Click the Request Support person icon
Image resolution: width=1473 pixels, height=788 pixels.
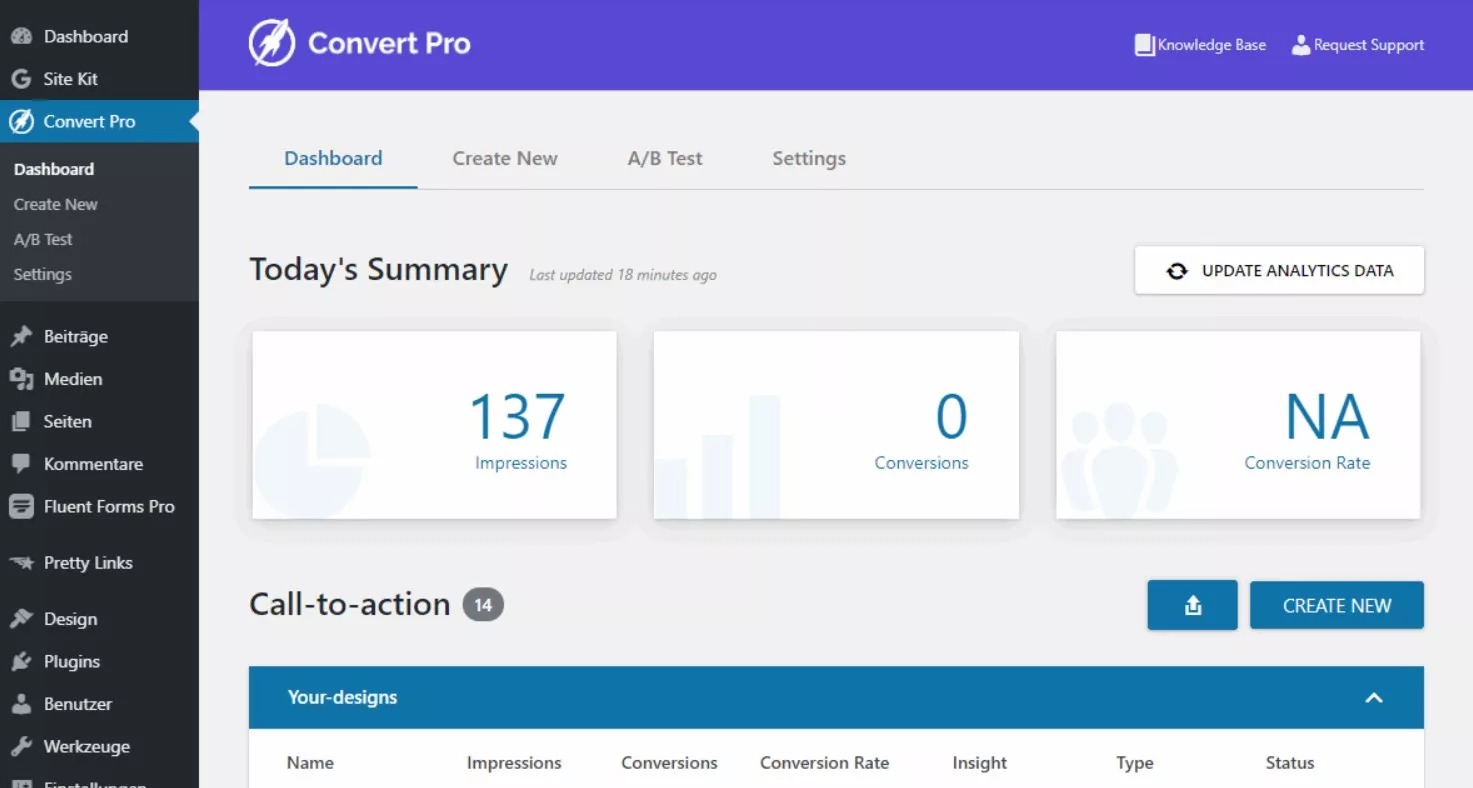[x=1300, y=44]
